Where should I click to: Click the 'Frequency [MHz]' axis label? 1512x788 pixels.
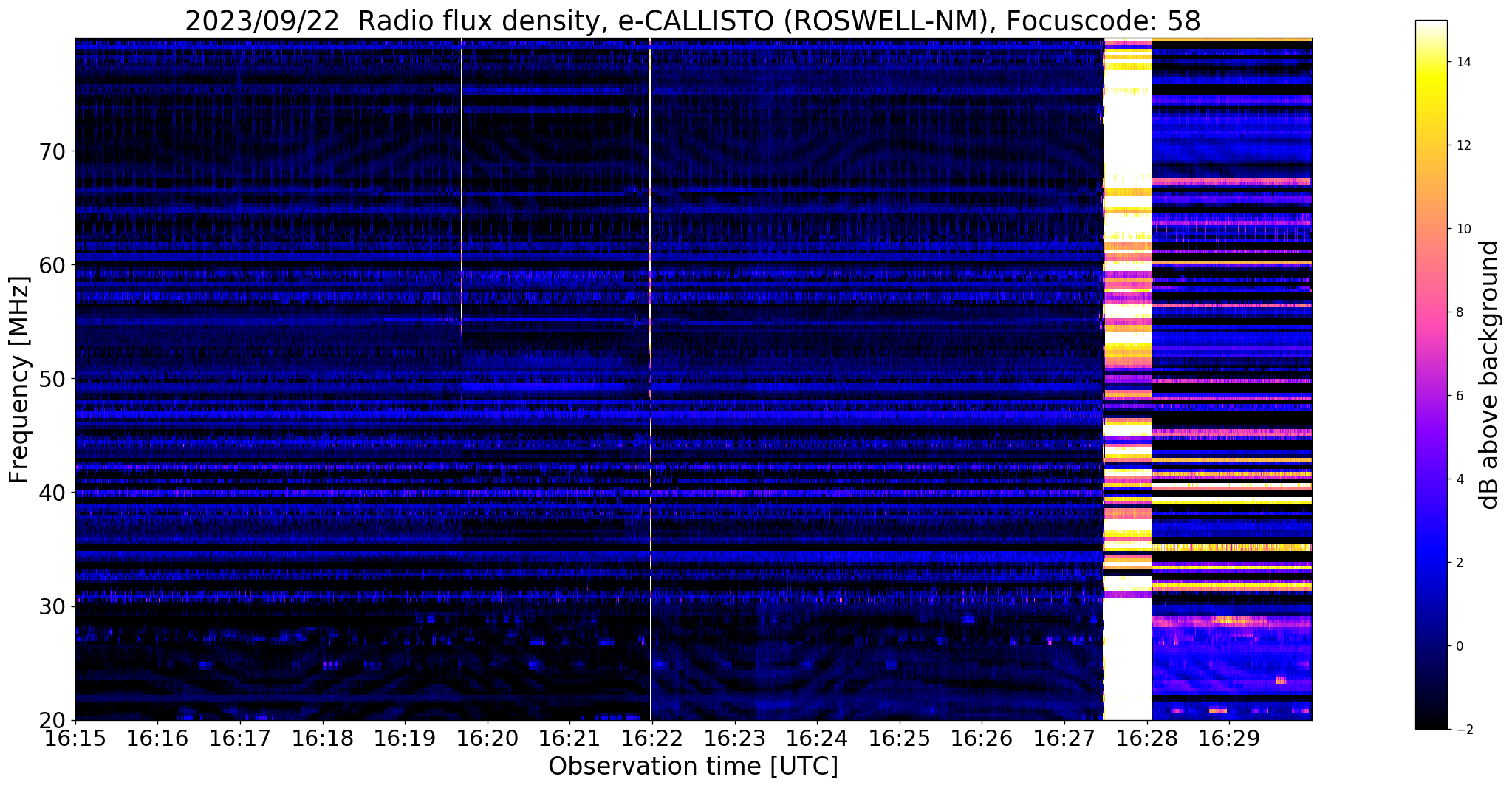click(x=20, y=380)
